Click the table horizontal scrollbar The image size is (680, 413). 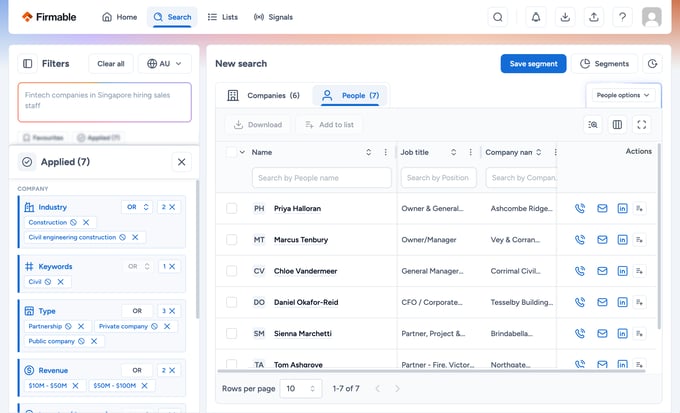pos(432,371)
